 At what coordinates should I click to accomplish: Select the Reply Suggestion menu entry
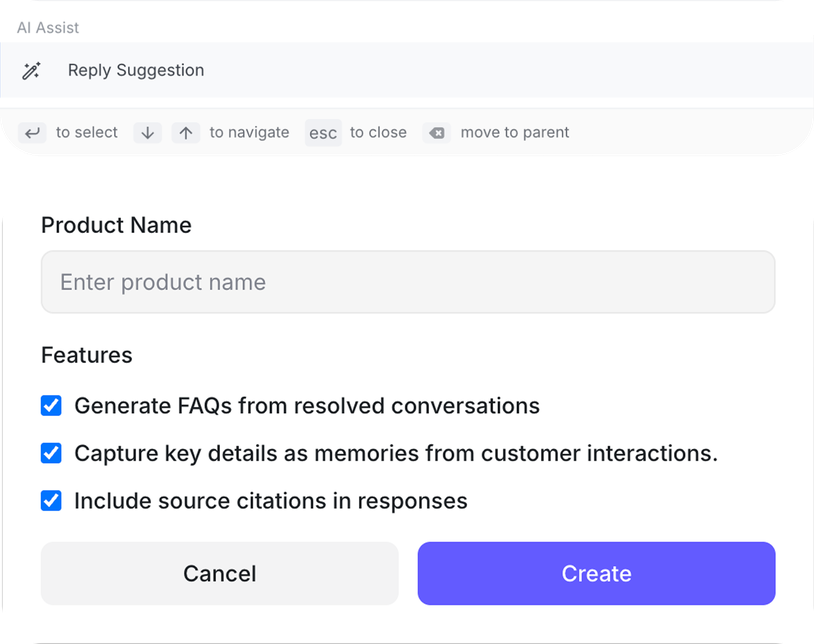136,71
